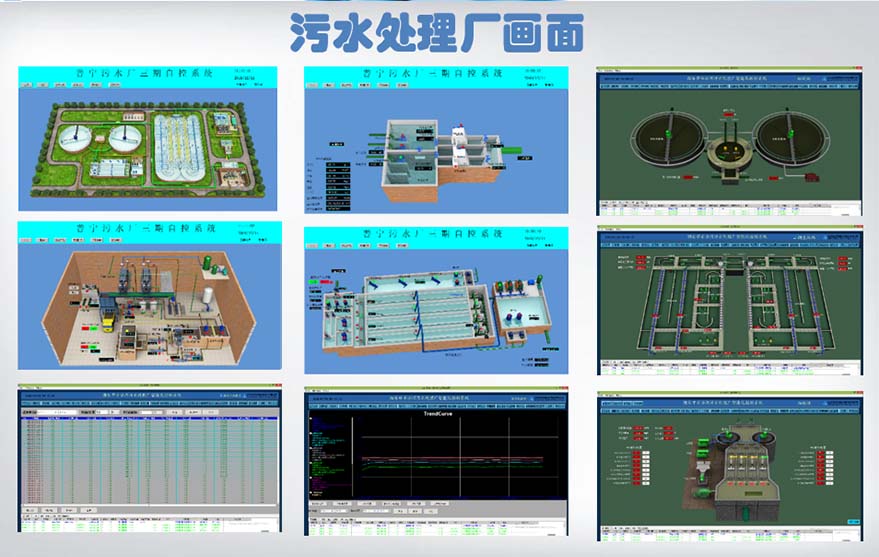Click the green tanks in pump room corner

click(206, 262)
